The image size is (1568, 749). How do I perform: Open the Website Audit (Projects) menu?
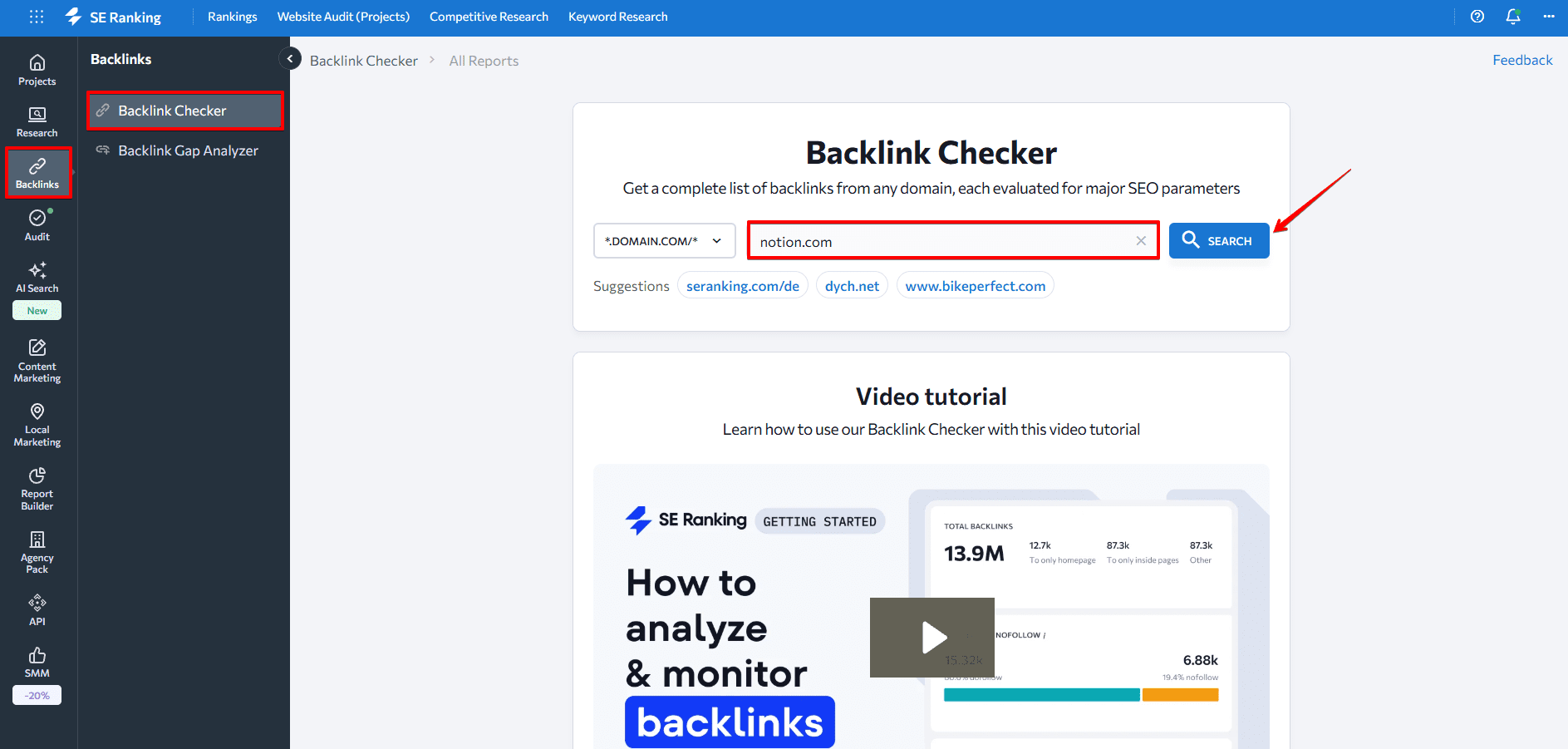coord(343,17)
